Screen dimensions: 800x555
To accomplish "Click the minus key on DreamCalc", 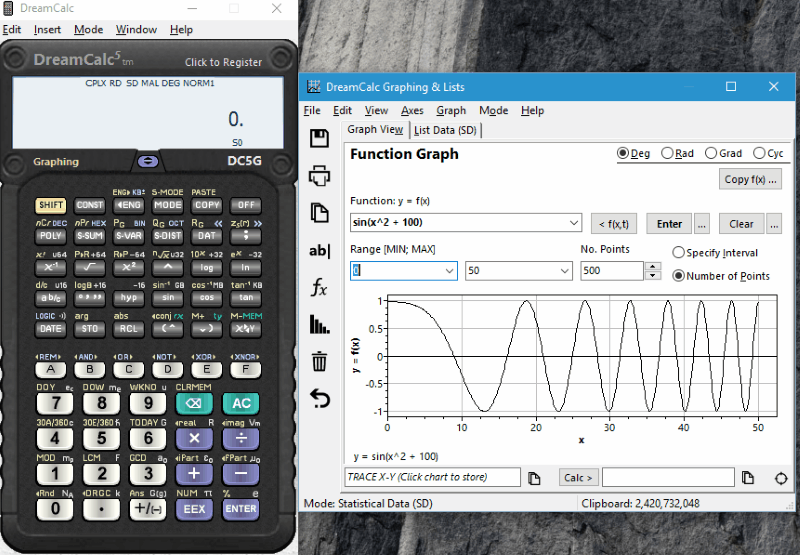I will click(241, 474).
